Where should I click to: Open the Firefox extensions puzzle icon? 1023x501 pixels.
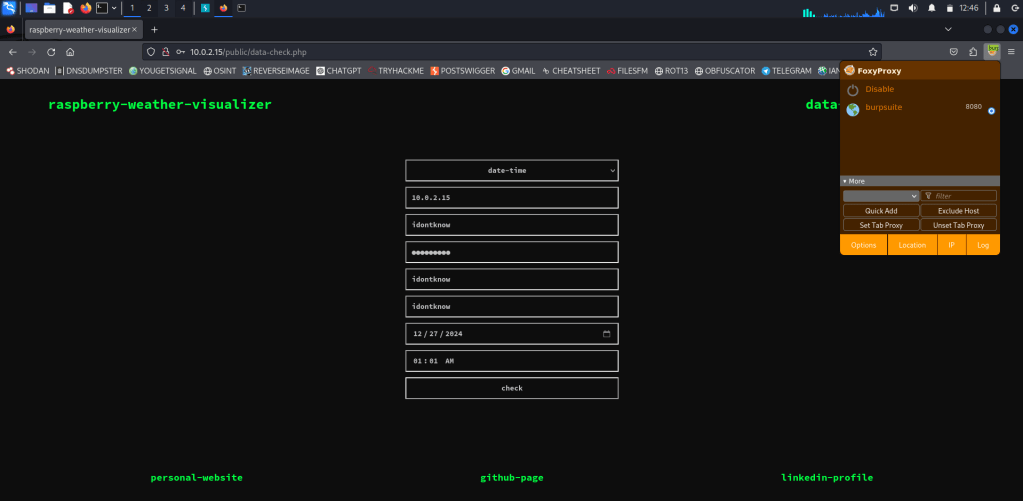click(973, 51)
